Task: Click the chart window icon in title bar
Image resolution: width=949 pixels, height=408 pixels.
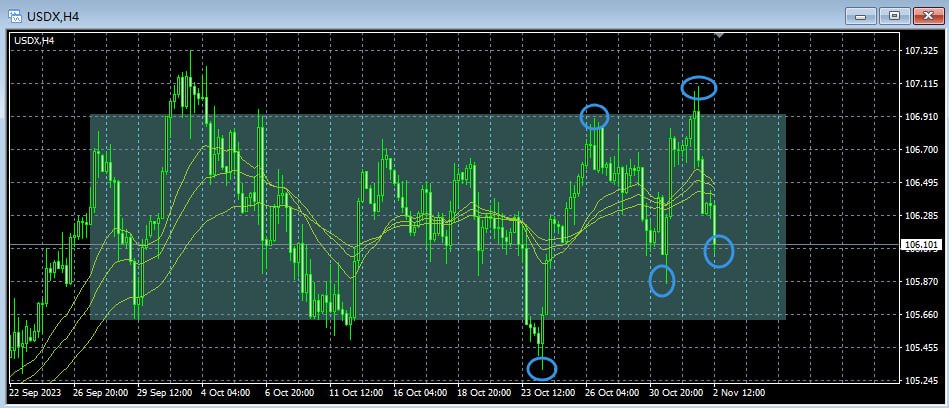Action: coord(15,16)
